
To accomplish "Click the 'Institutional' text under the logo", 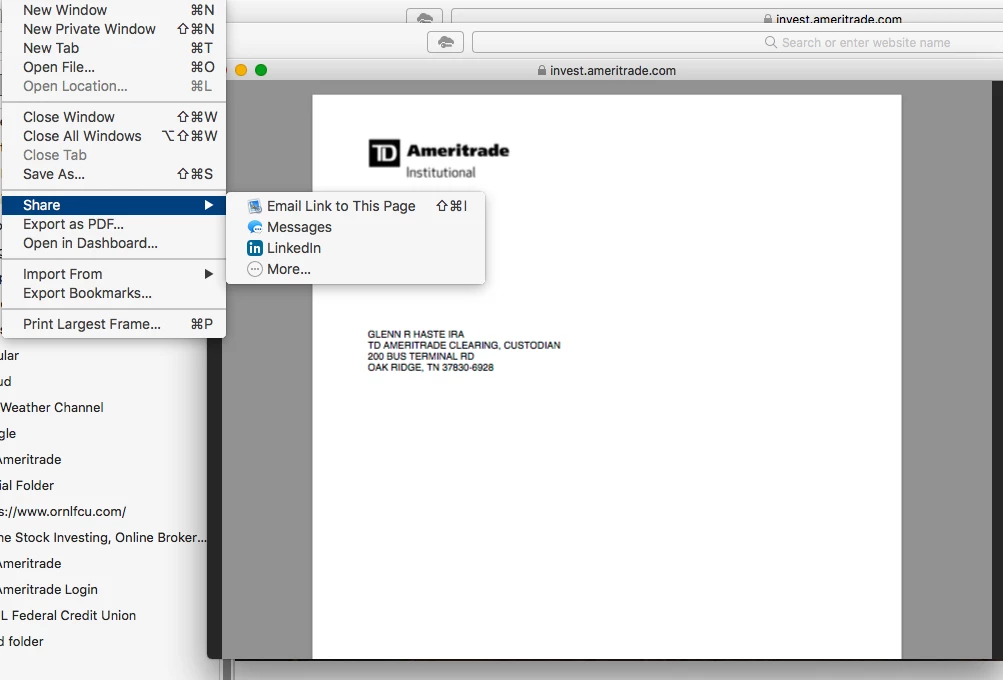I will pyautogui.click(x=441, y=173).
